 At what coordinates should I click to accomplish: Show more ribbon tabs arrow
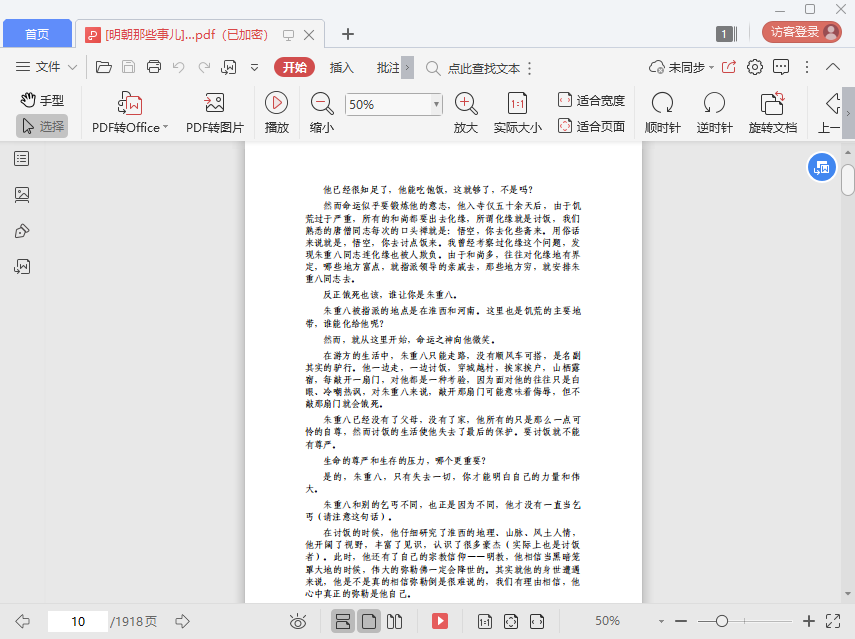(x=407, y=68)
